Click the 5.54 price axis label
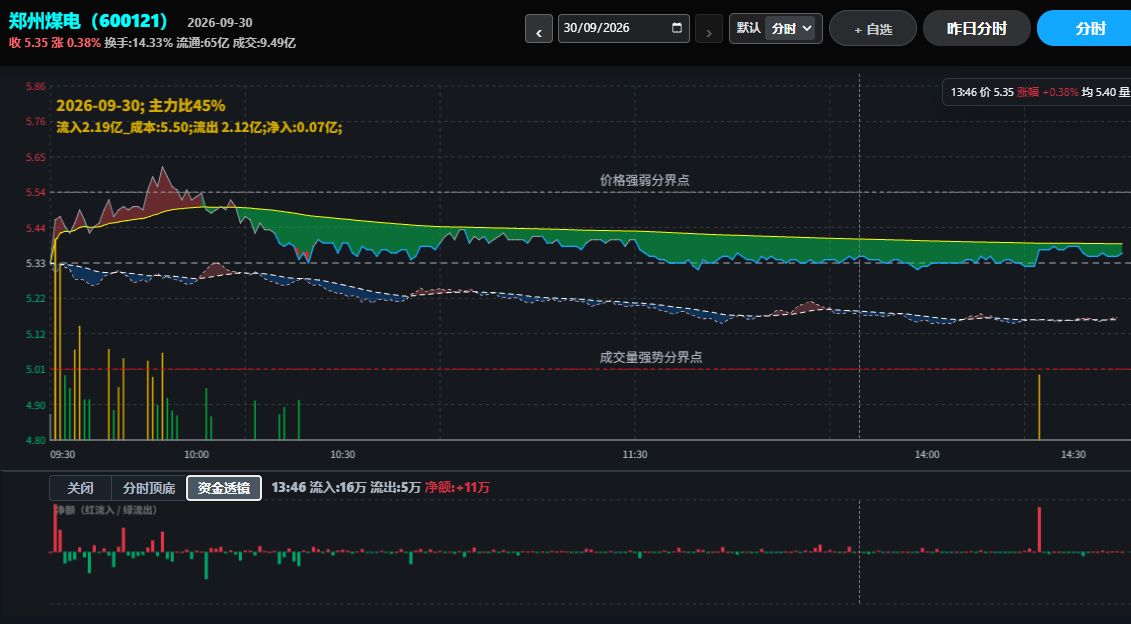1131x624 pixels. (x=36, y=193)
